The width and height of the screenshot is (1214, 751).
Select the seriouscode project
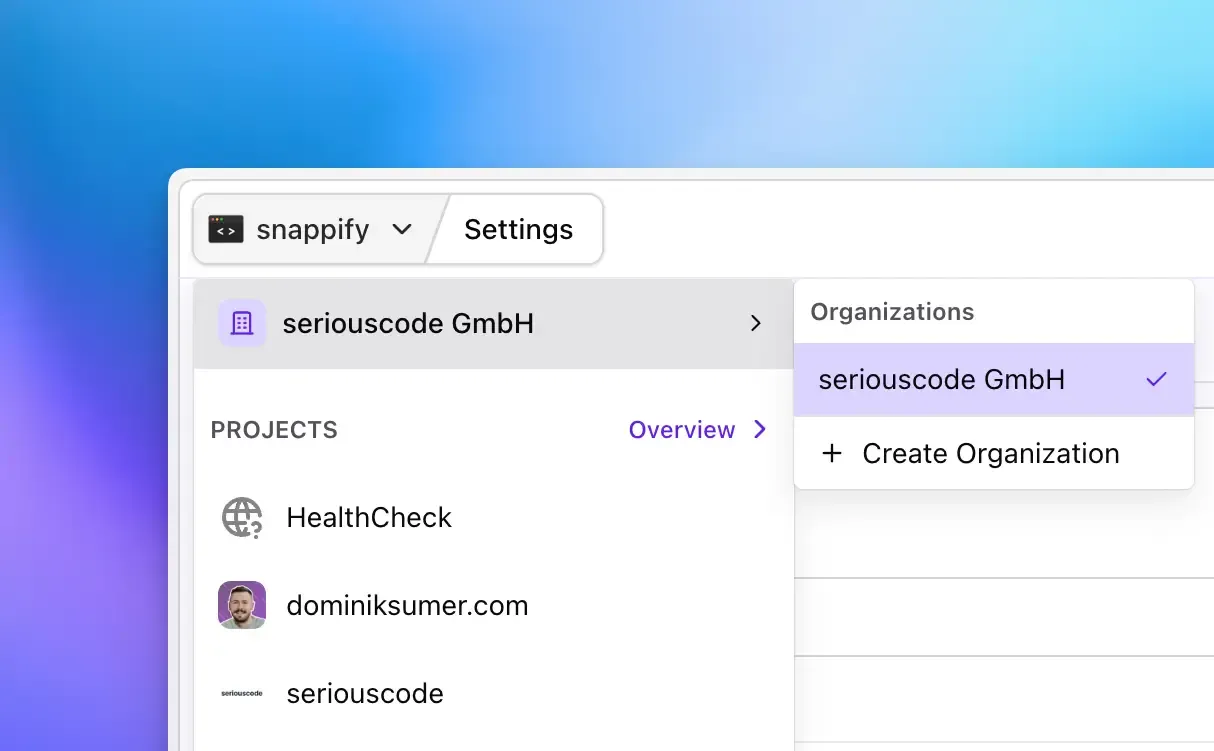click(364, 693)
